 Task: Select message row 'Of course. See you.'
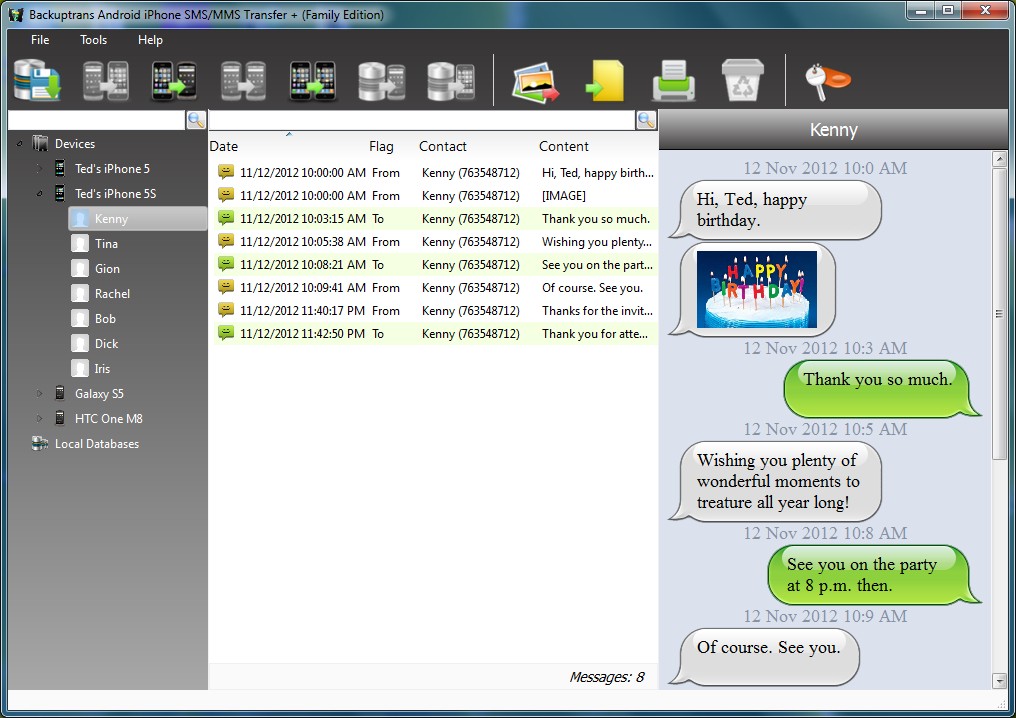click(433, 287)
